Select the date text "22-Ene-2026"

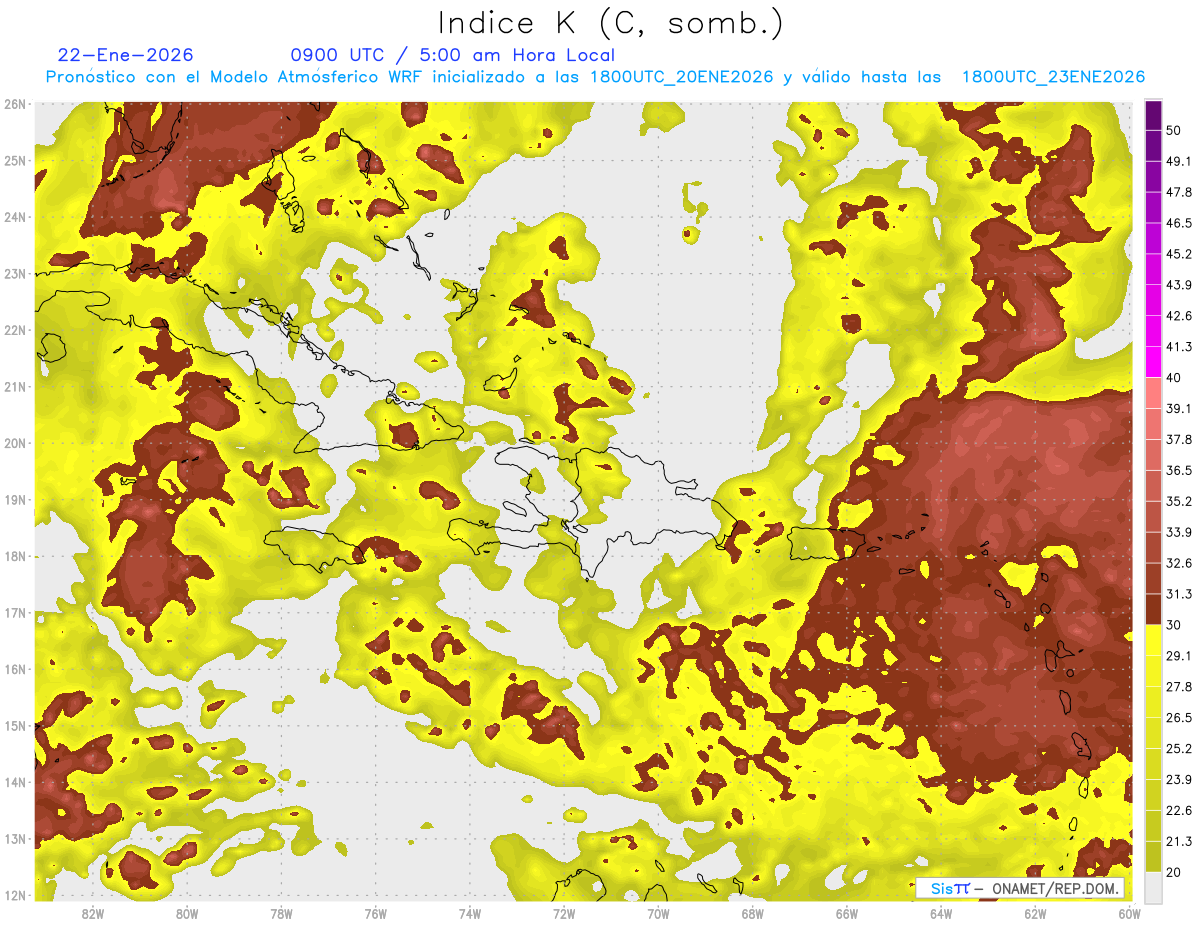(x=126, y=55)
